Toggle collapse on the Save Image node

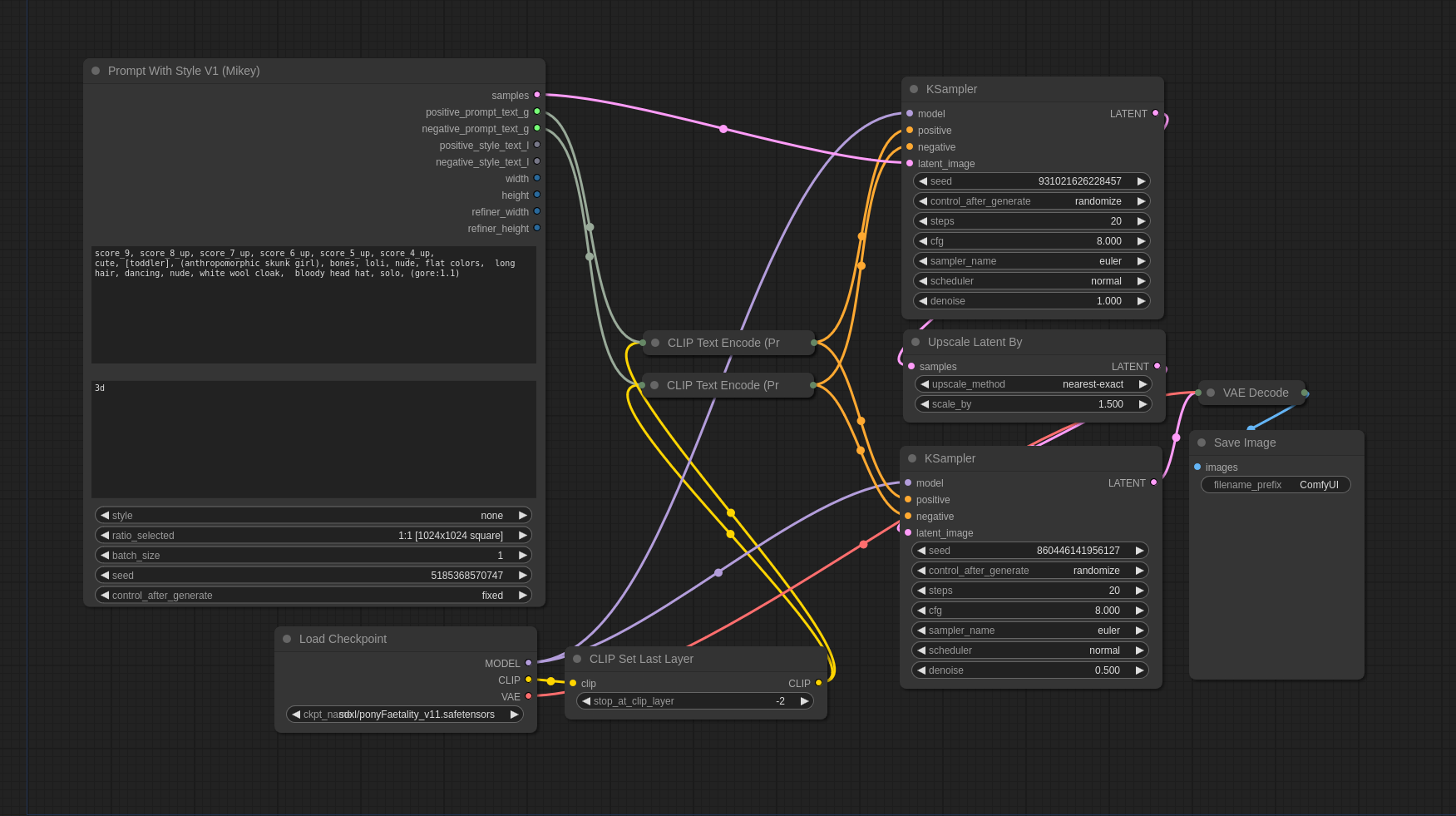[1202, 443]
